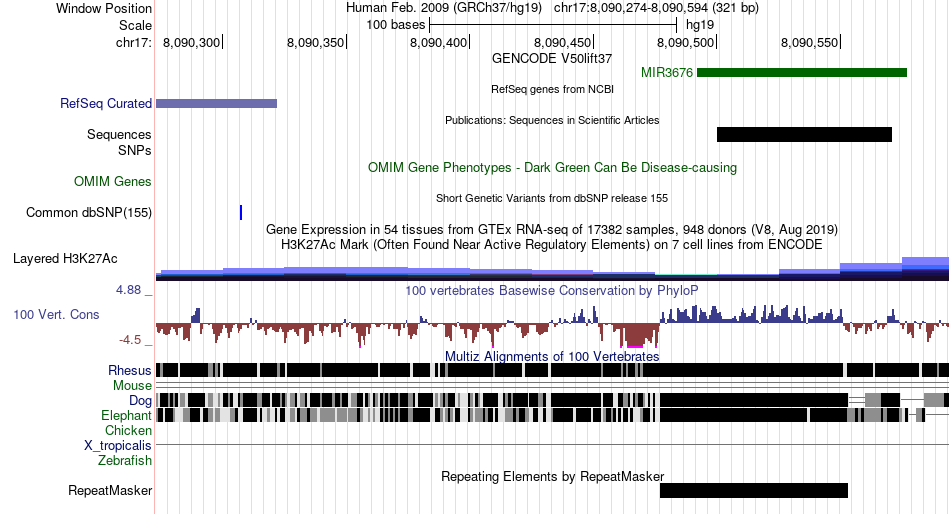
Task: Click the RefSeq Curated blue gene block
Action: (216, 104)
